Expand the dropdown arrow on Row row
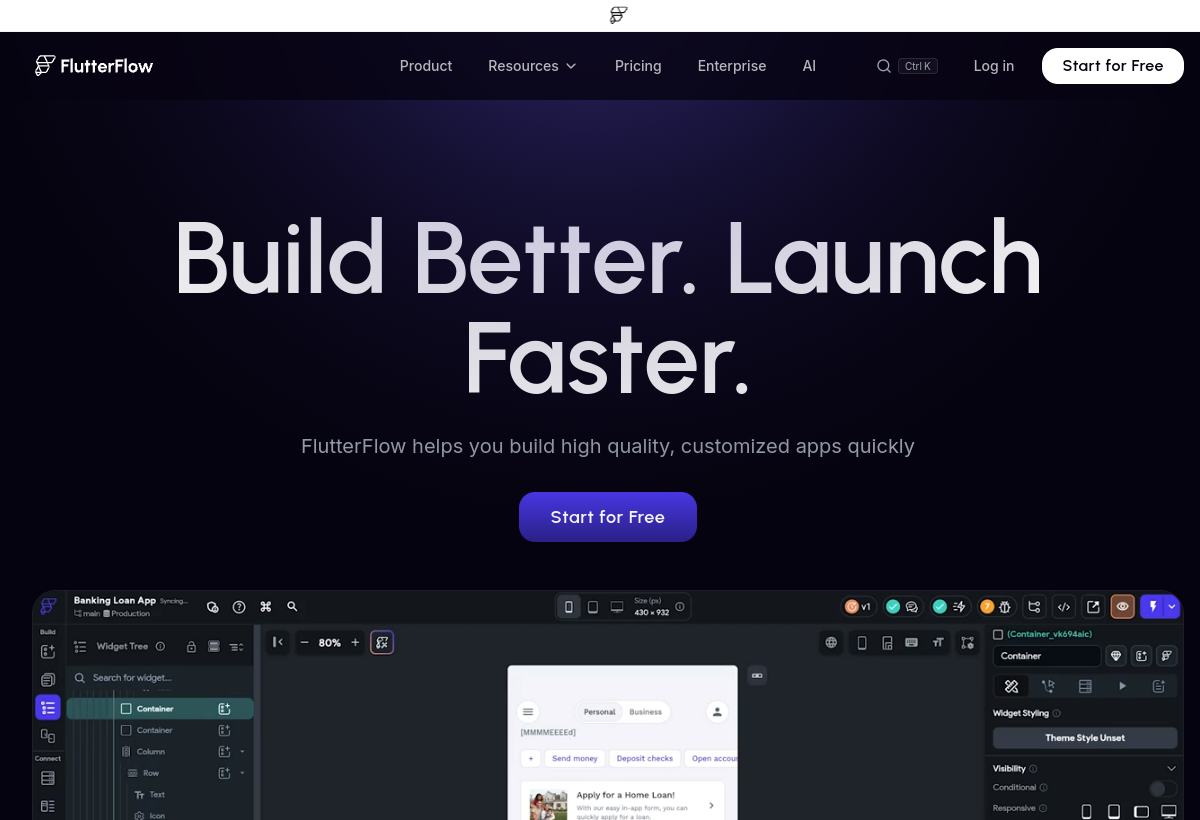 242,773
